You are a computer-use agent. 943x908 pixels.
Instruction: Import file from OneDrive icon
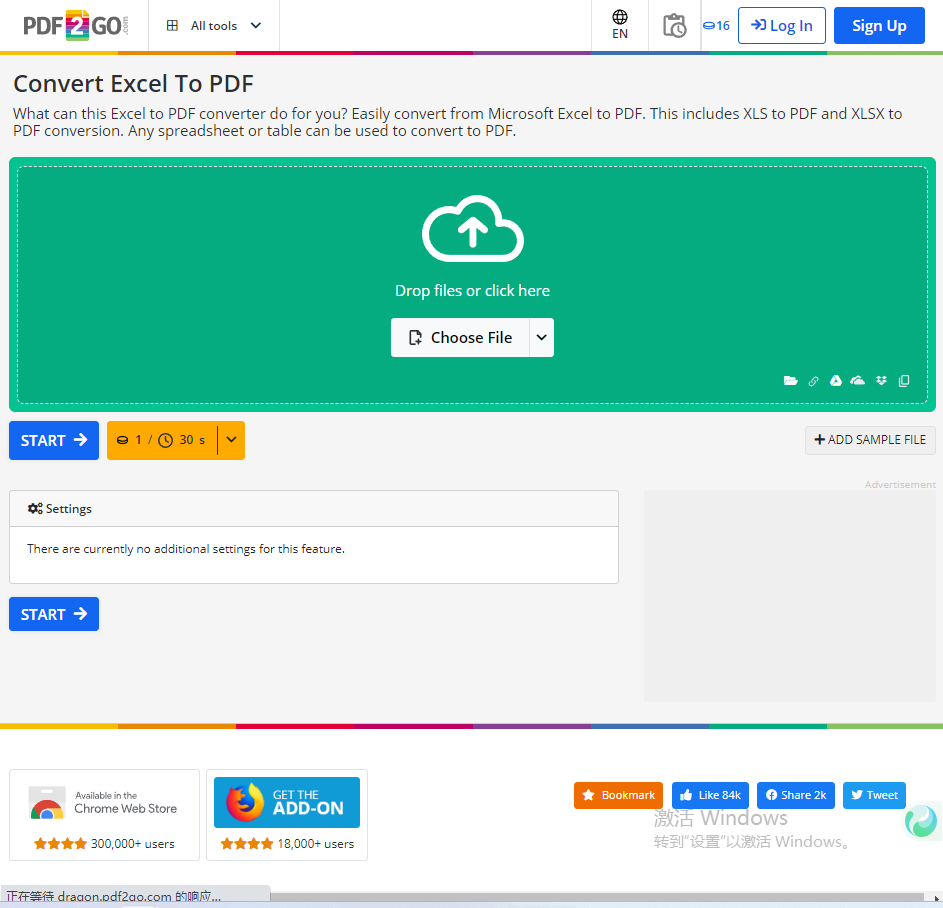pos(858,381)
